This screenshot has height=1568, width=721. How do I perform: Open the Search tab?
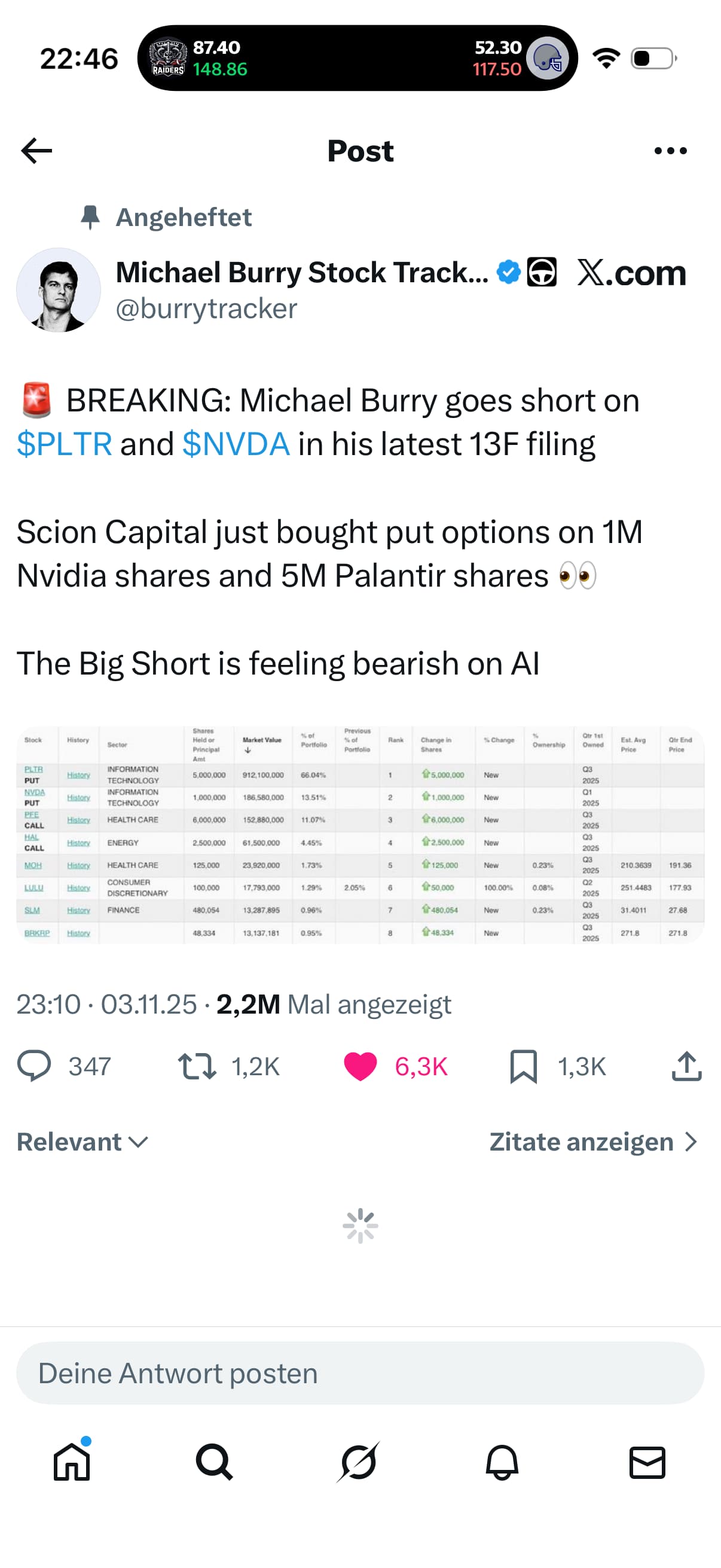[214, 1462]
